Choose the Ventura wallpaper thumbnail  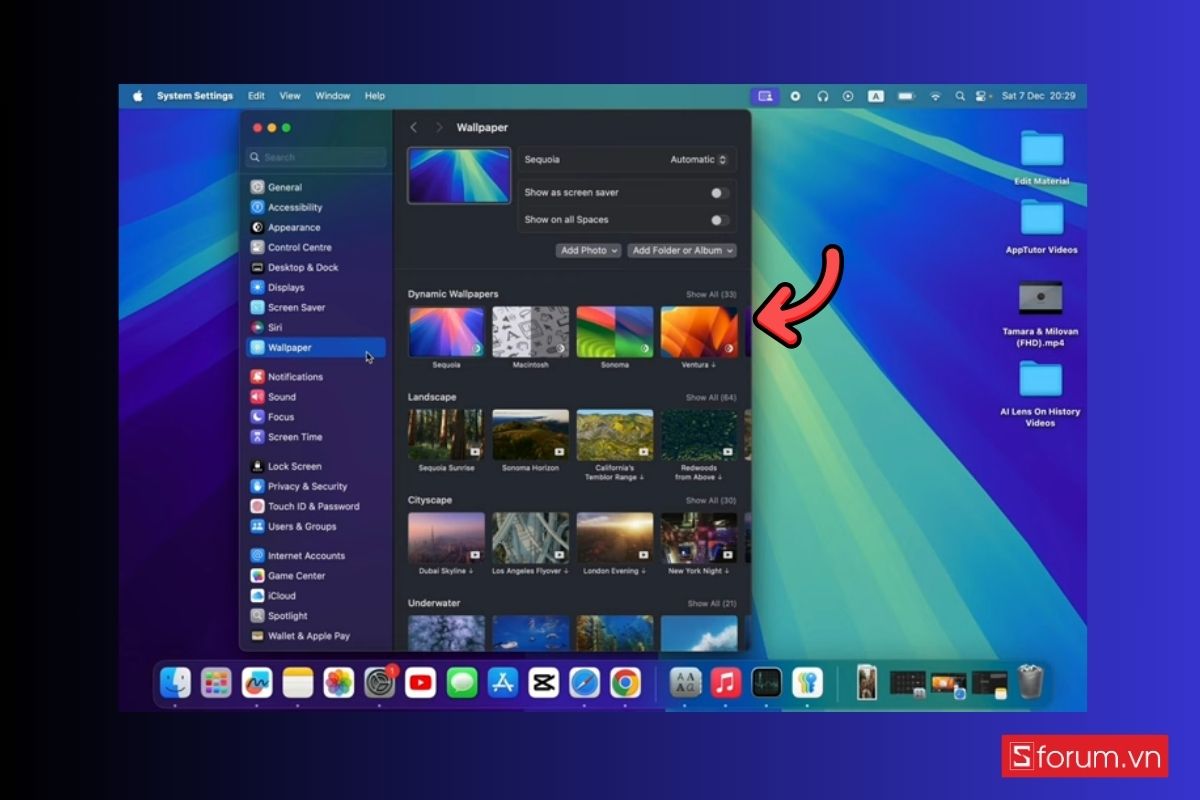point(699,332)
